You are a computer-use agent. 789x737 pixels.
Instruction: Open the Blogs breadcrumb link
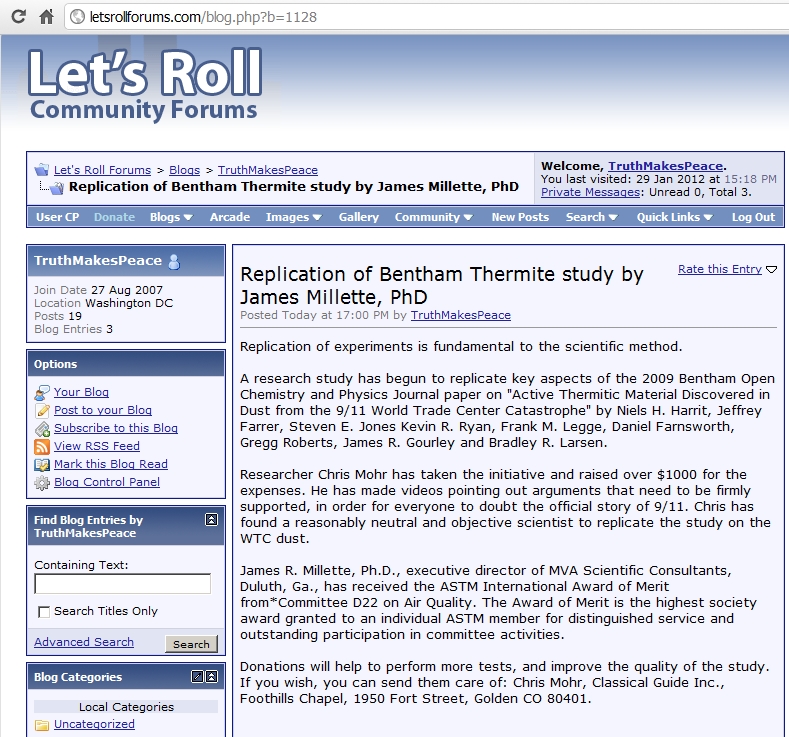click(x=184, y=170)
